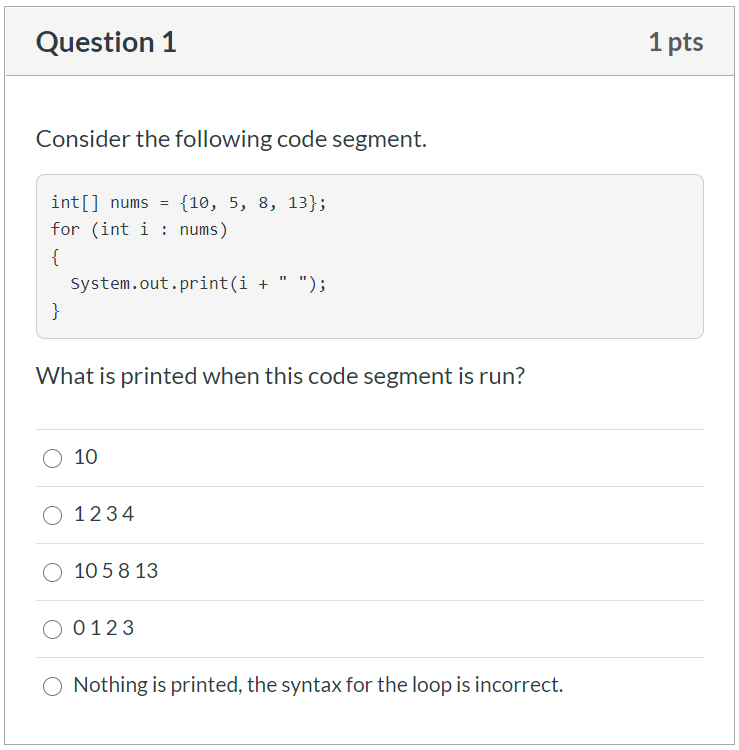
Task: Click "Consider the following code segment." text
Action: point(231,139)
